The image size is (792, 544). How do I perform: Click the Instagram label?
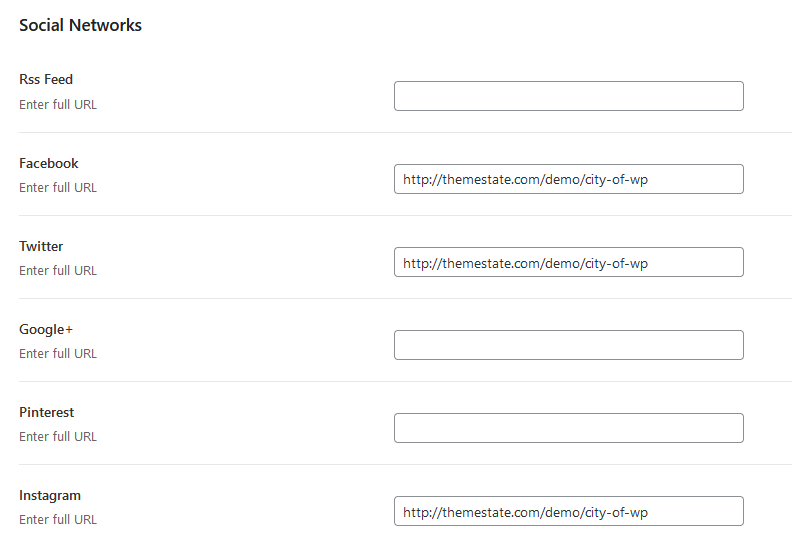pos(50,496)
